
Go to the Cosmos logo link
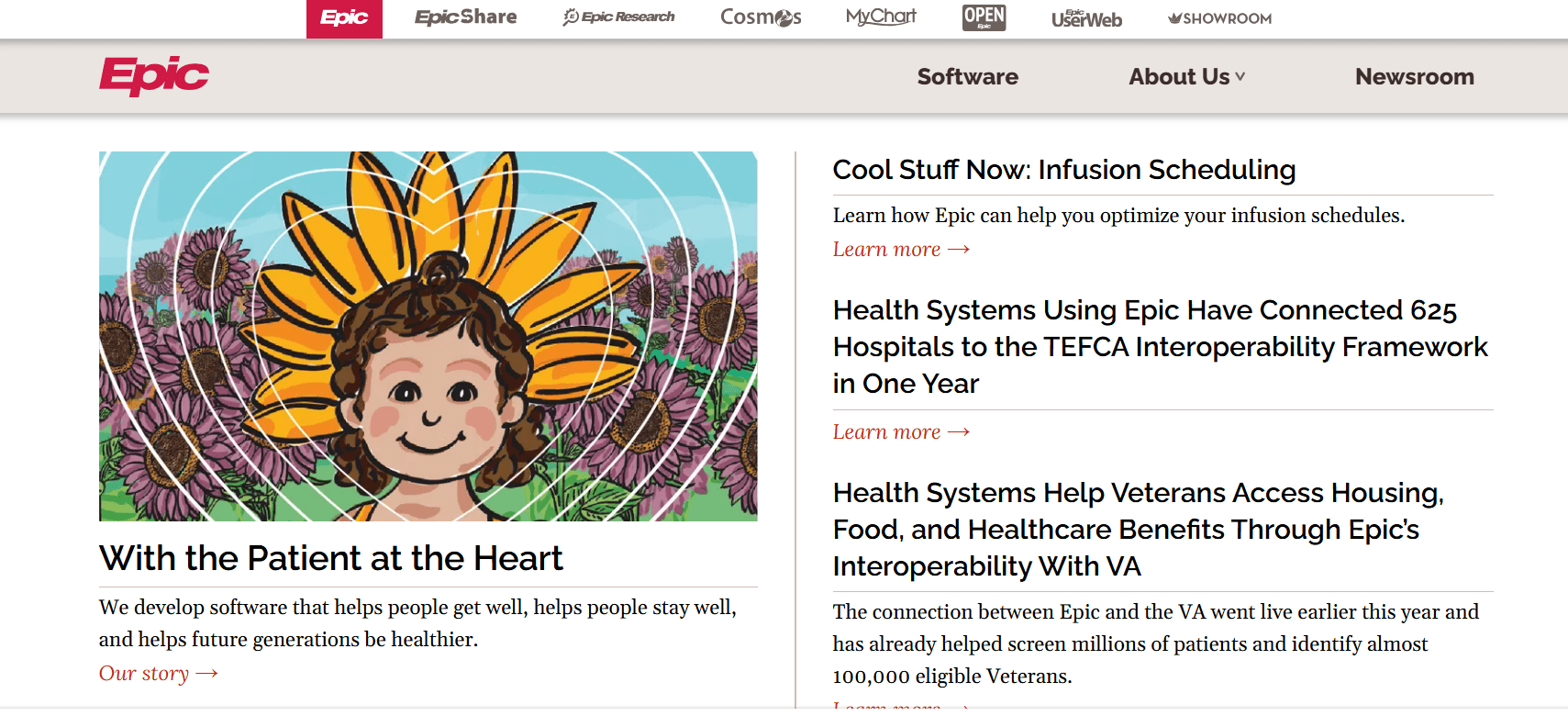click(x=761, y=17)
